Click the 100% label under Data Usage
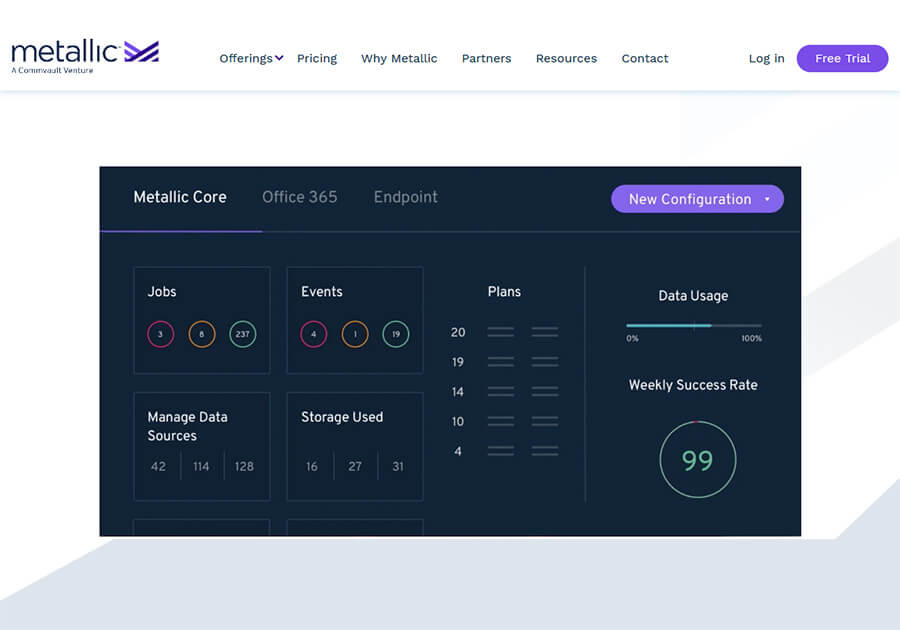Image resolution: width=900 pixels, height=630 pixels. (x=751, y=339)
